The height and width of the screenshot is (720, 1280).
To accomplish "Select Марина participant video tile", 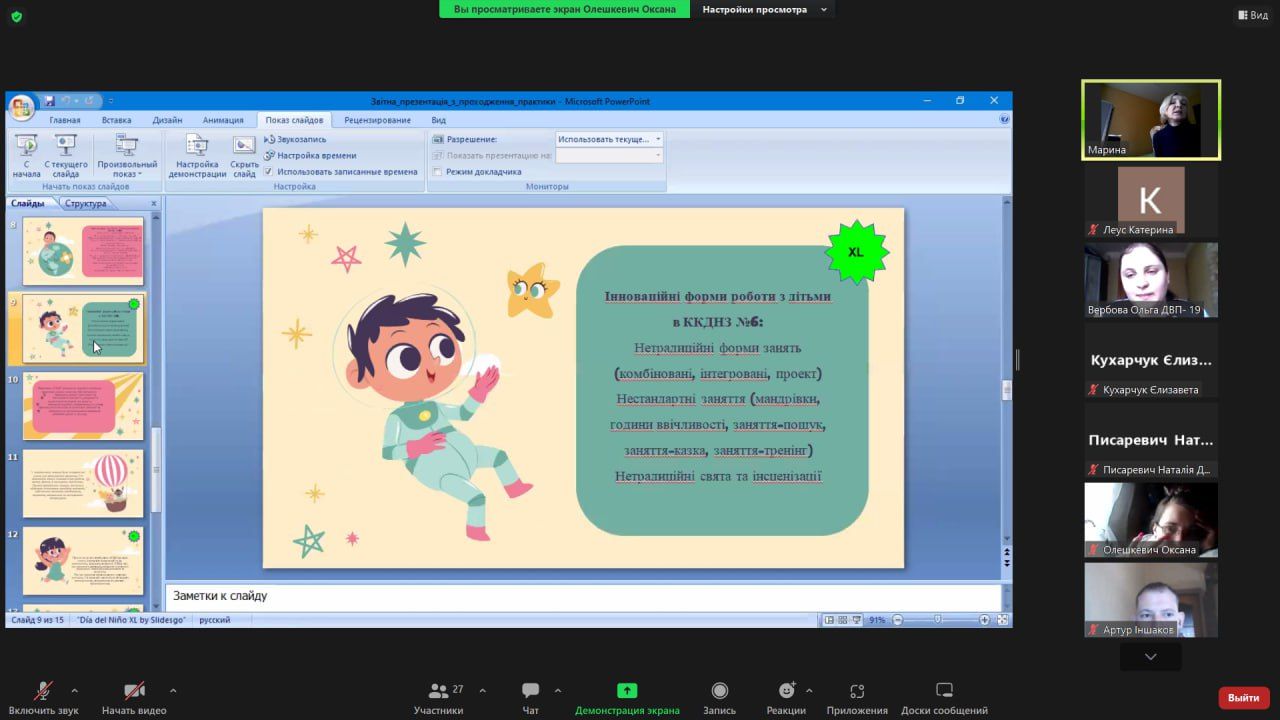I will click(1151, 120).
